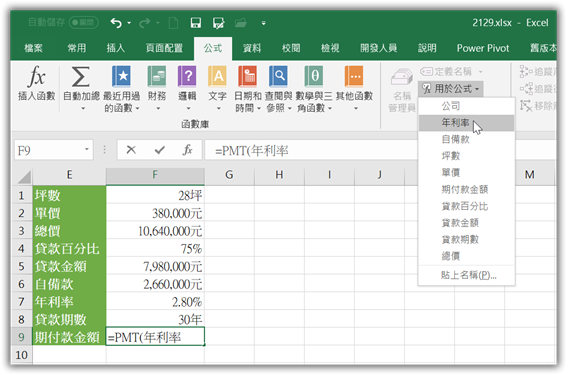Click the Select All corner triangle
The width and height of the screenshot is (567, 375).
tap(24, 177)
